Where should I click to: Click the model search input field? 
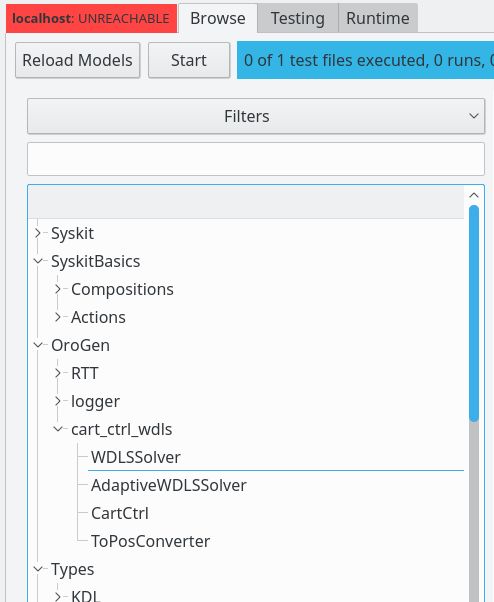(x=256, y=159)
